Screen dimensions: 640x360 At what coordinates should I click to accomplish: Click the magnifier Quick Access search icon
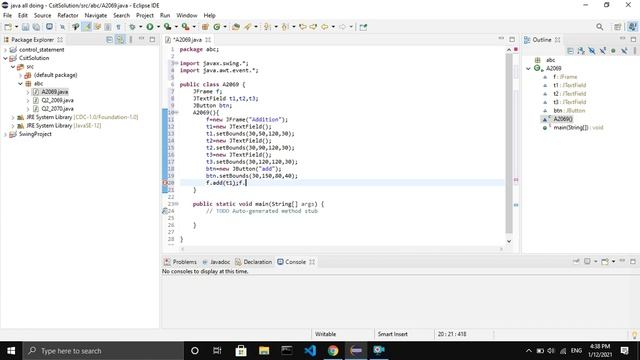(600, 27)
